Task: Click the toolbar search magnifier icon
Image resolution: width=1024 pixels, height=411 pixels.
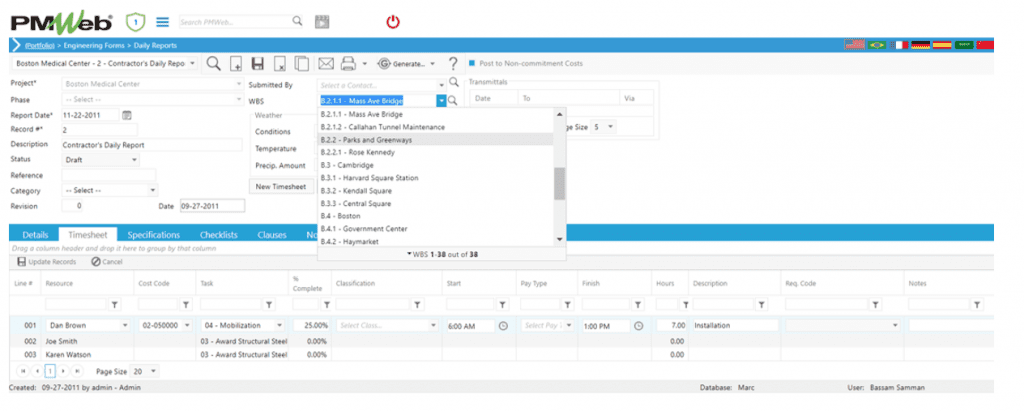Action: [x=214, y=63]
